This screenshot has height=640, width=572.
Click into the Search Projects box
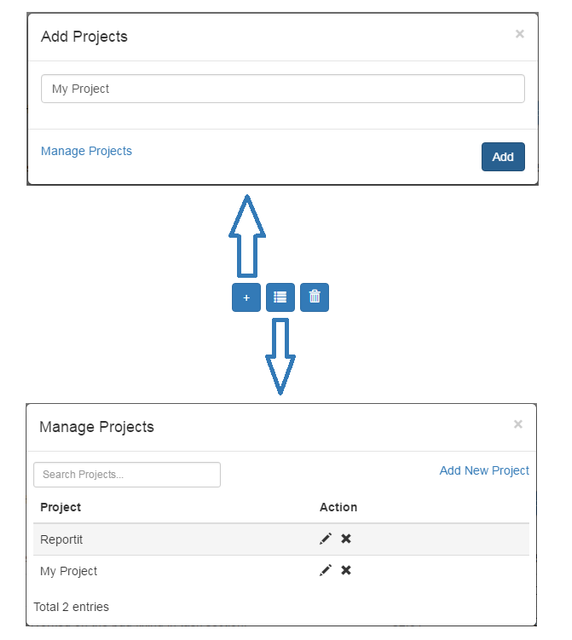pyautogui.click(x=127, y=474)
